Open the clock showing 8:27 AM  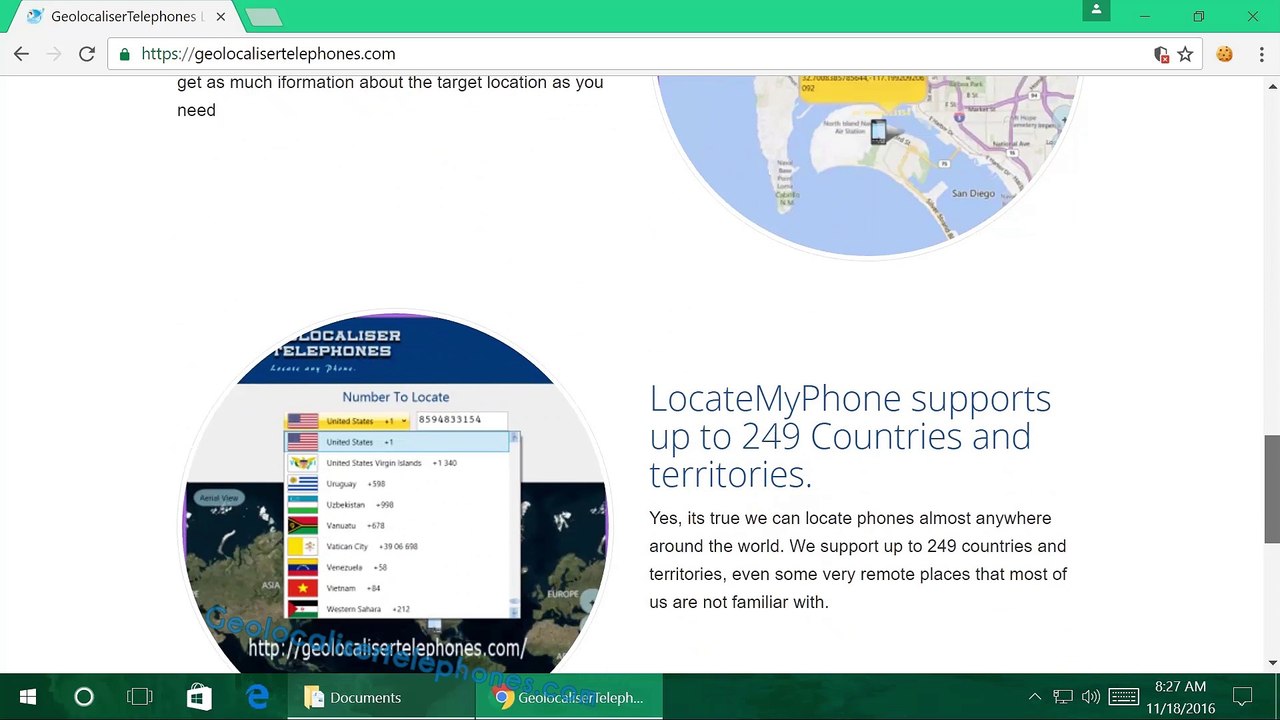coord(1181,697)
